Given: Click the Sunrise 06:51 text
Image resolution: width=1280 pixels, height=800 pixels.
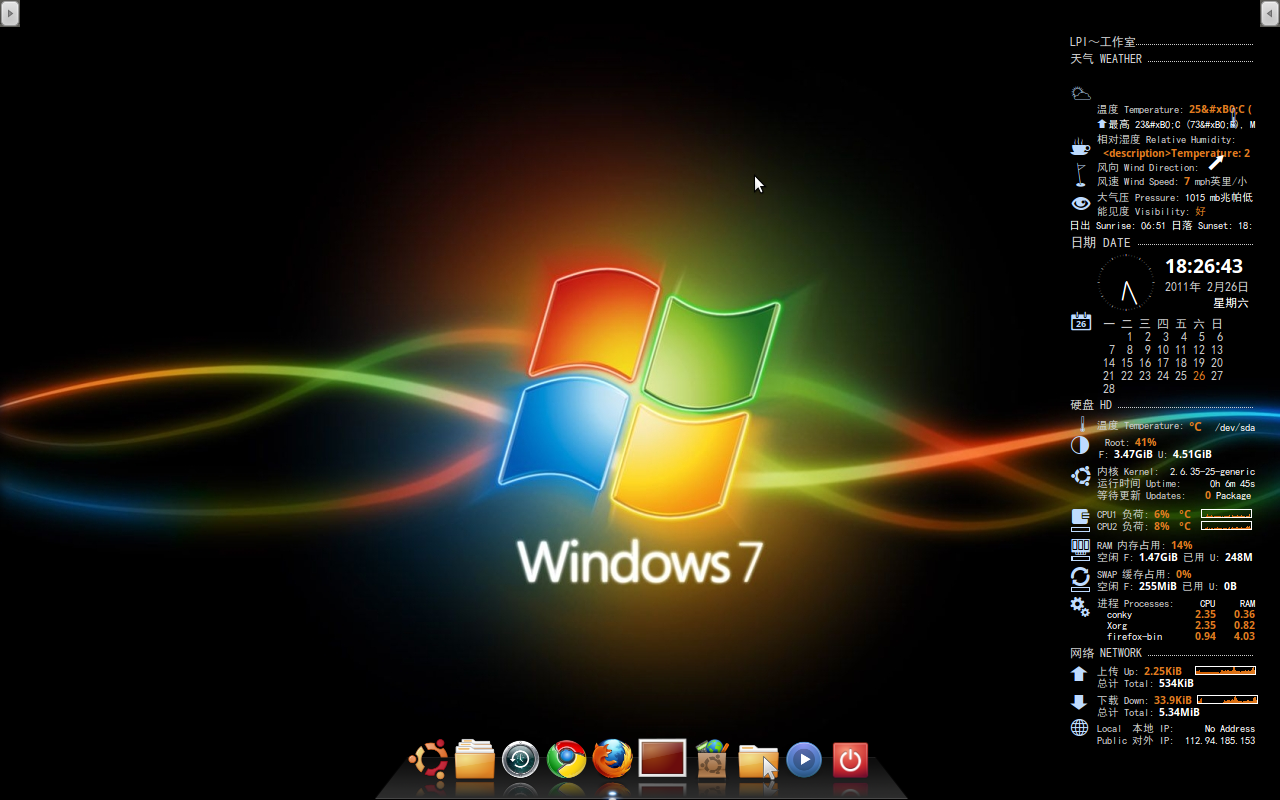Looking at the screenshot, I should coord(1130,226).
